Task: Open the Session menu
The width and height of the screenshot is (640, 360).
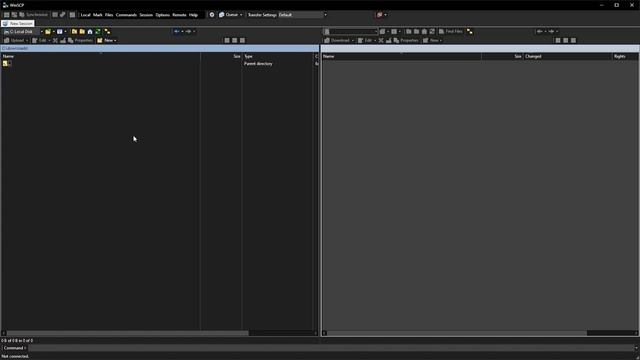Action: [x=146, y=15]
